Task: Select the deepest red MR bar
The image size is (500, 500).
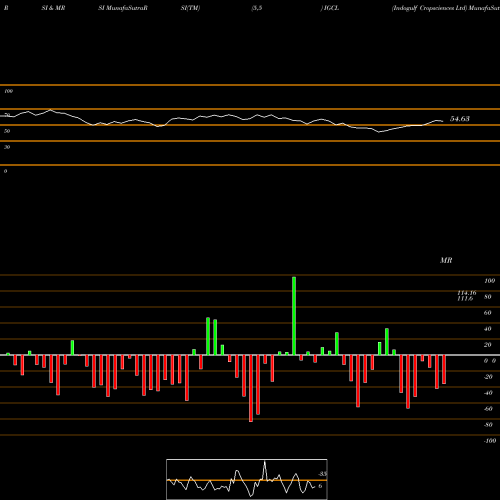Action: coord(251,388)
